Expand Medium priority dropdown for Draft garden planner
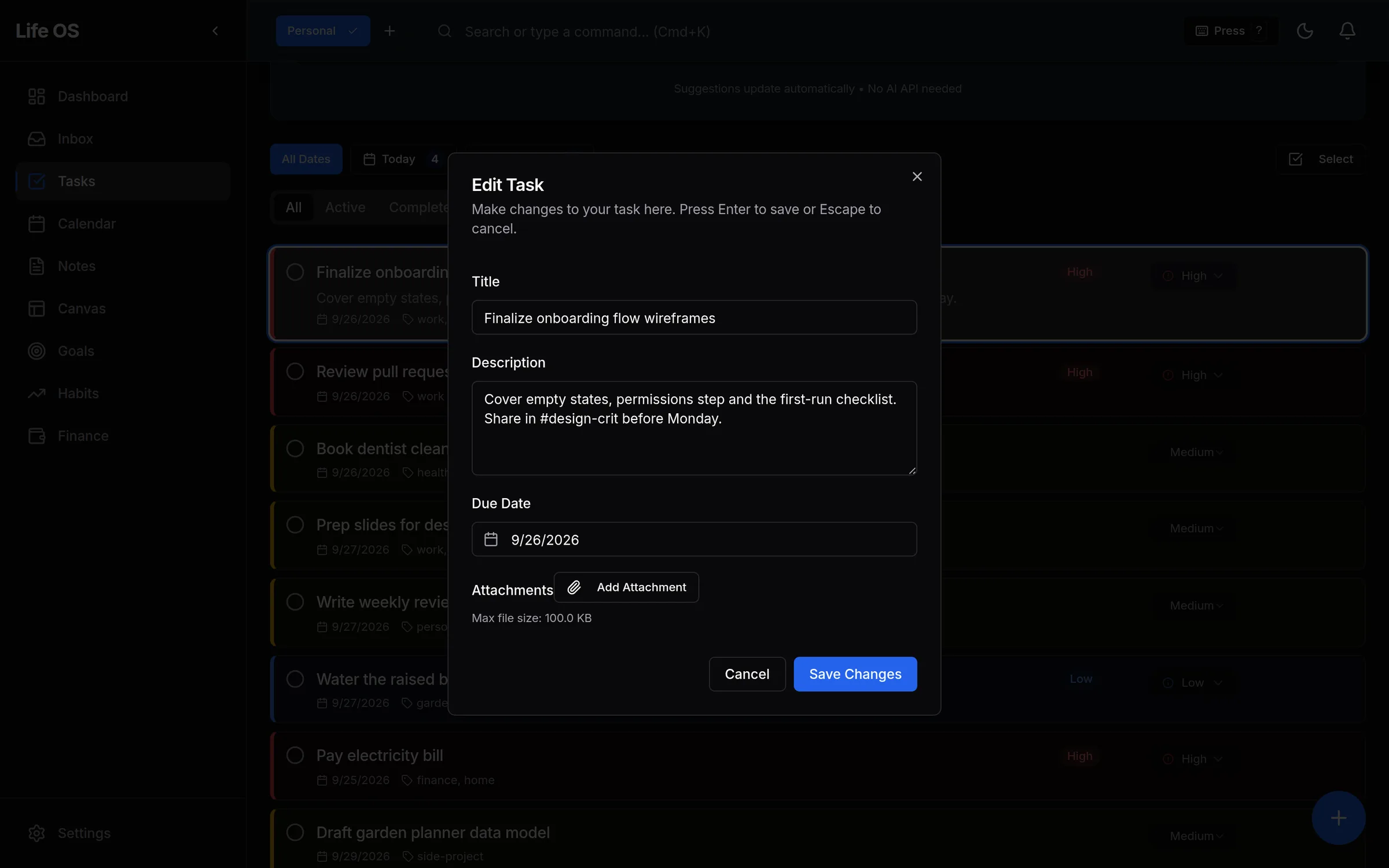This screenshot has width=1389, height=868. [1196, 836]
